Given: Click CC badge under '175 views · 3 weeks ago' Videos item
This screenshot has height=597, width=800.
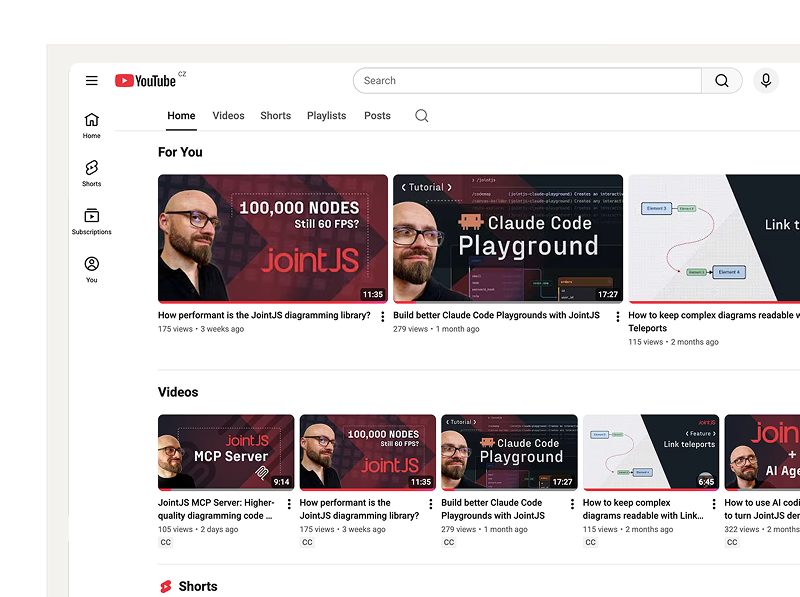Looking at the screenshot, I should [x=307, y=542].
